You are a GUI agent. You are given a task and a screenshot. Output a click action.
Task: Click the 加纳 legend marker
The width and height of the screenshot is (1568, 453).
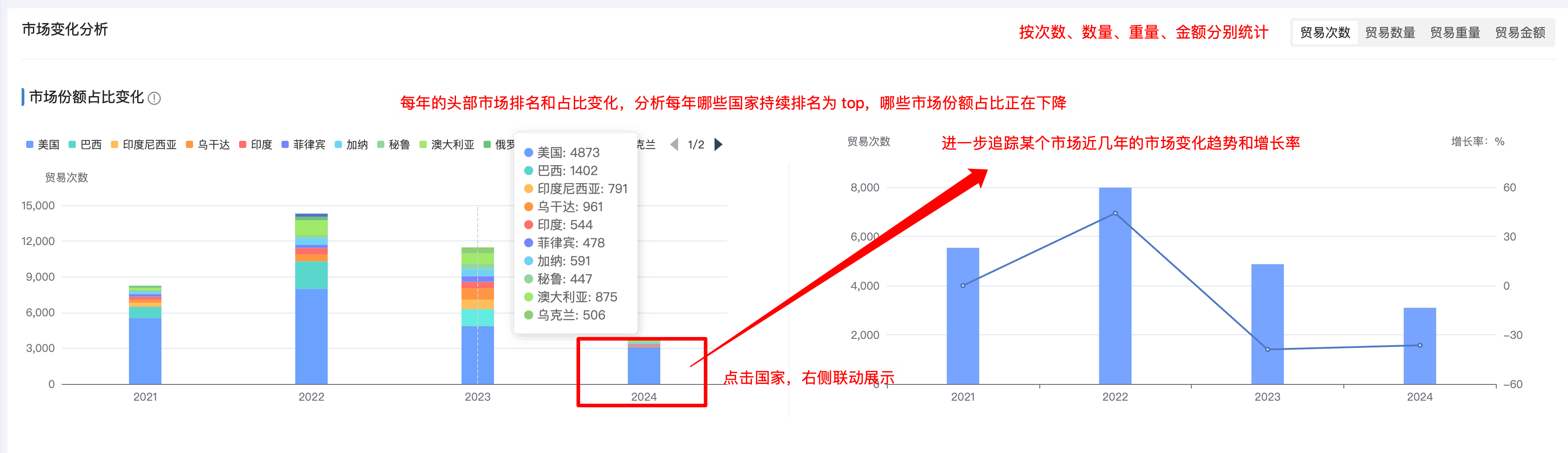(338, 144)
